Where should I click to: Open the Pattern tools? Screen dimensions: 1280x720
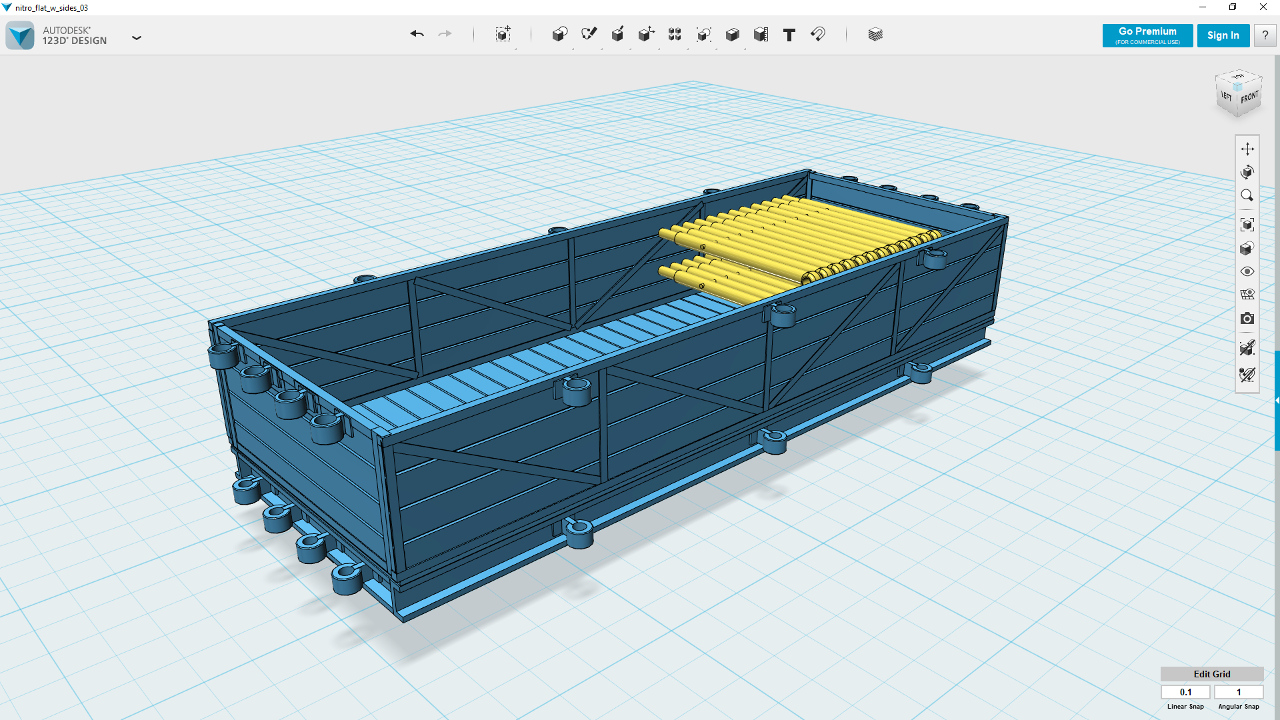point(675,34)
